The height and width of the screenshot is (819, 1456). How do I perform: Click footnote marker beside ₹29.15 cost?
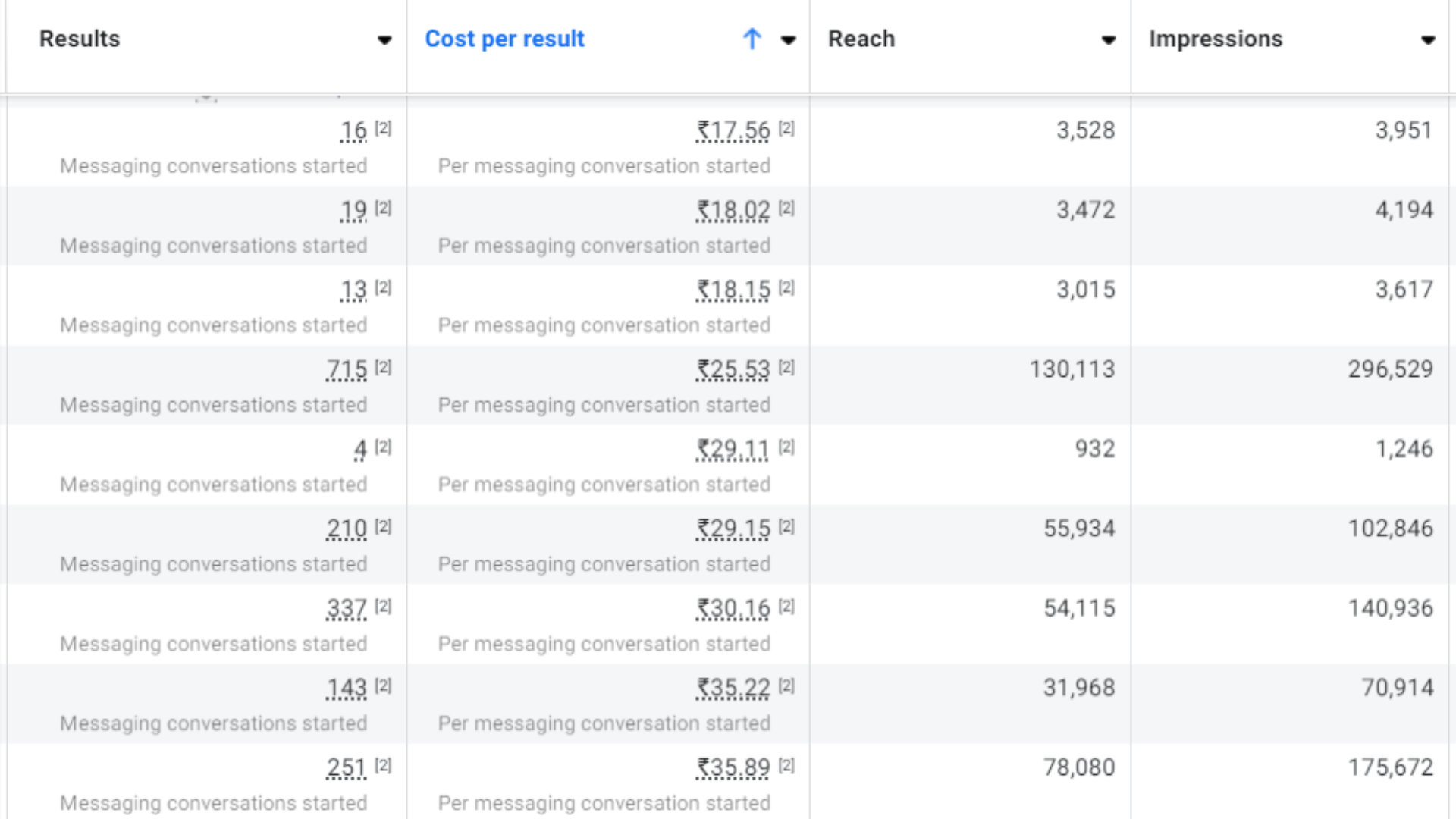[786, 526]
